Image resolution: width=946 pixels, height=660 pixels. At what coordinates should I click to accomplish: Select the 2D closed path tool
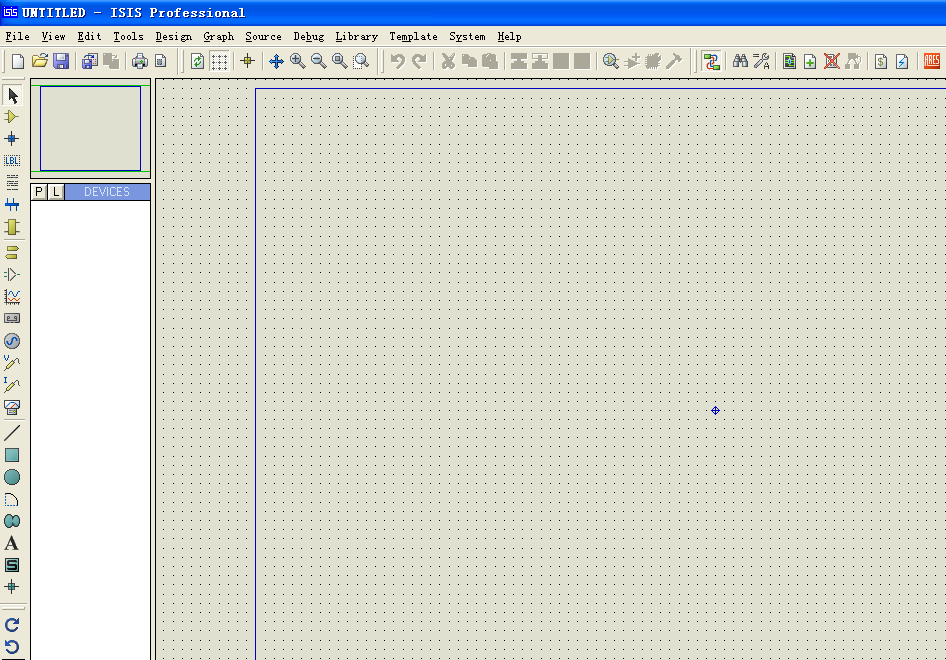(x=11, y=521)
